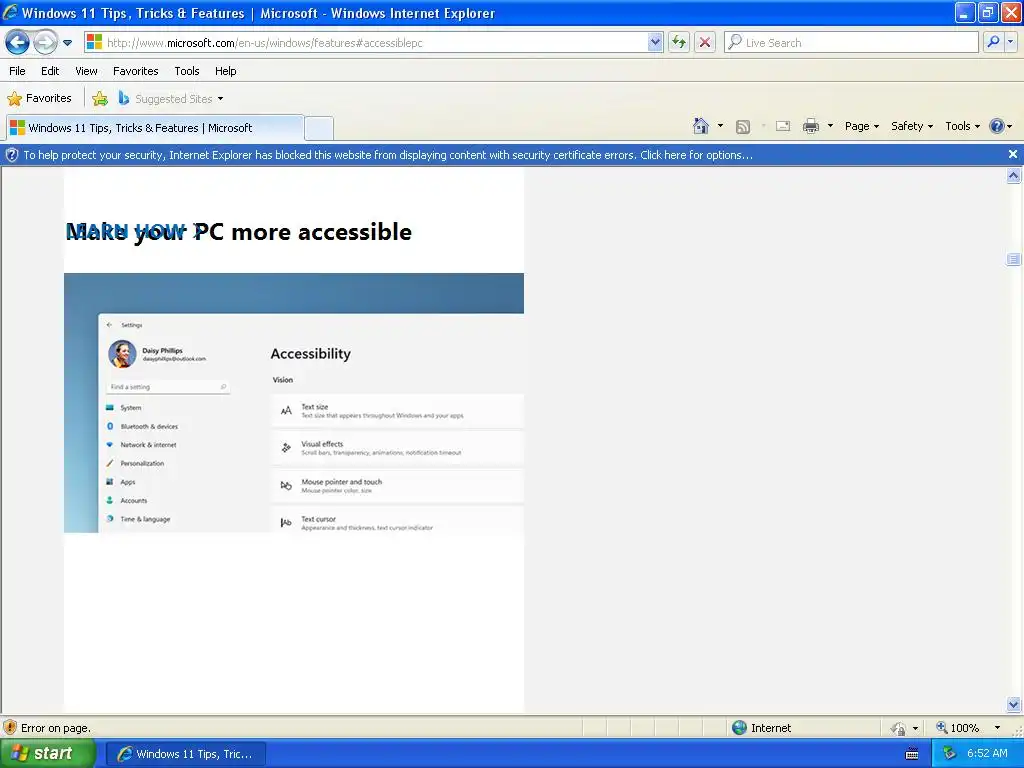The image size is (1024, 768).
Task: Click the security information bar message
Action: (x=388, y=155)
